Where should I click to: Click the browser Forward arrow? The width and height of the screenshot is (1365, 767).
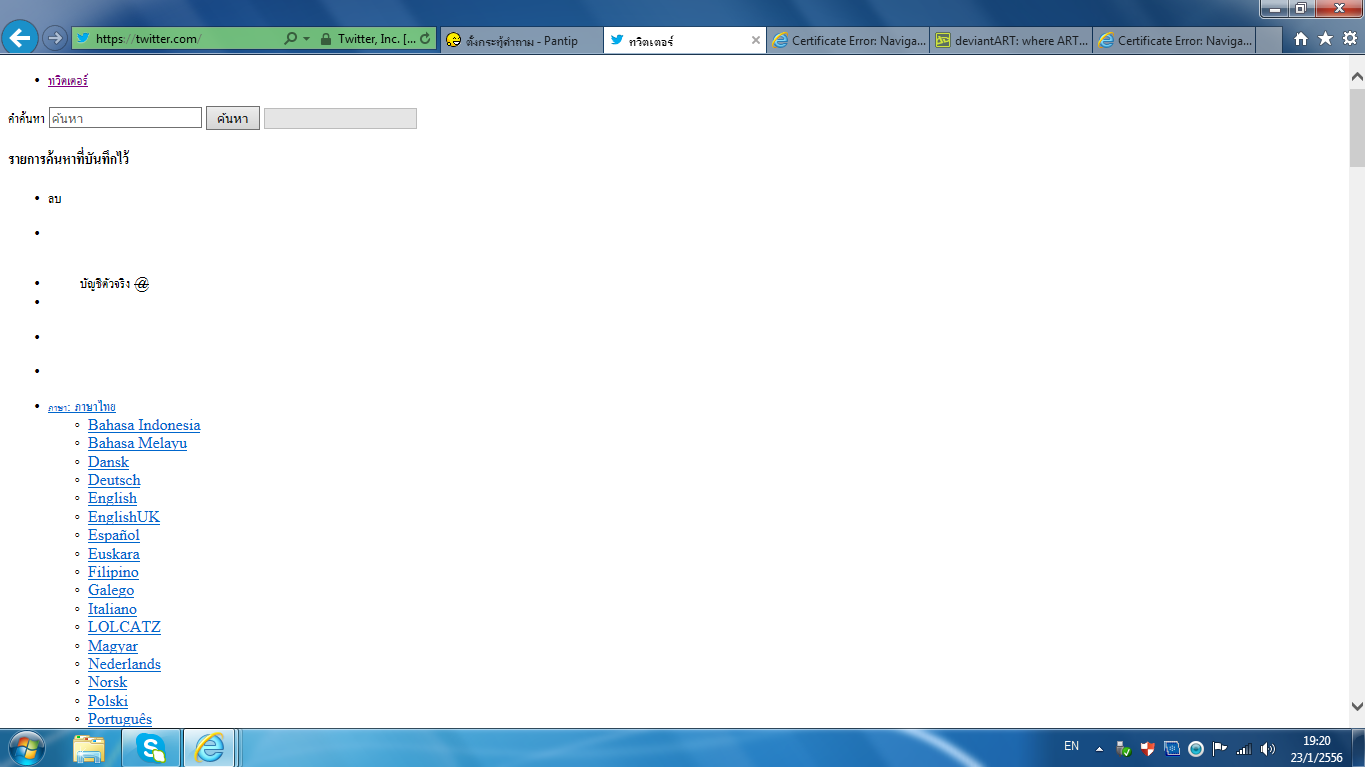pos(55,39)
